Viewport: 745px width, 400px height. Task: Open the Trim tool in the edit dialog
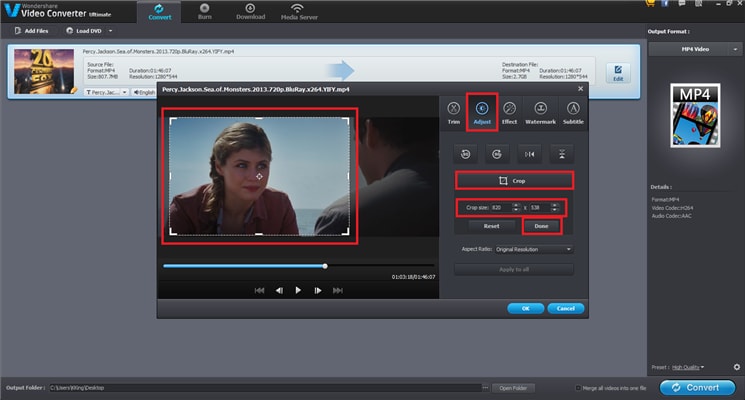(x=454, y=113)
